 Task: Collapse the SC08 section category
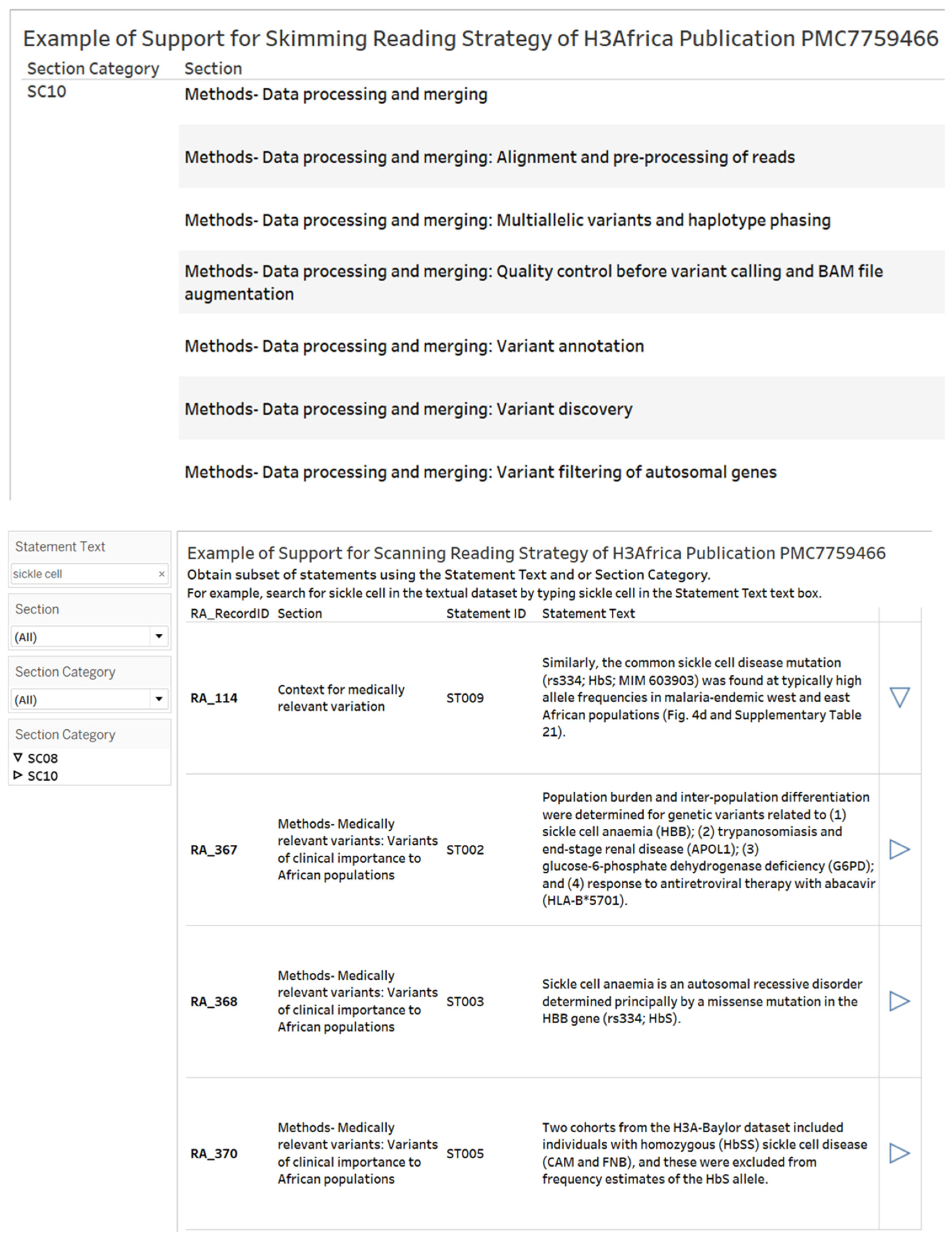tap(18, 758)
